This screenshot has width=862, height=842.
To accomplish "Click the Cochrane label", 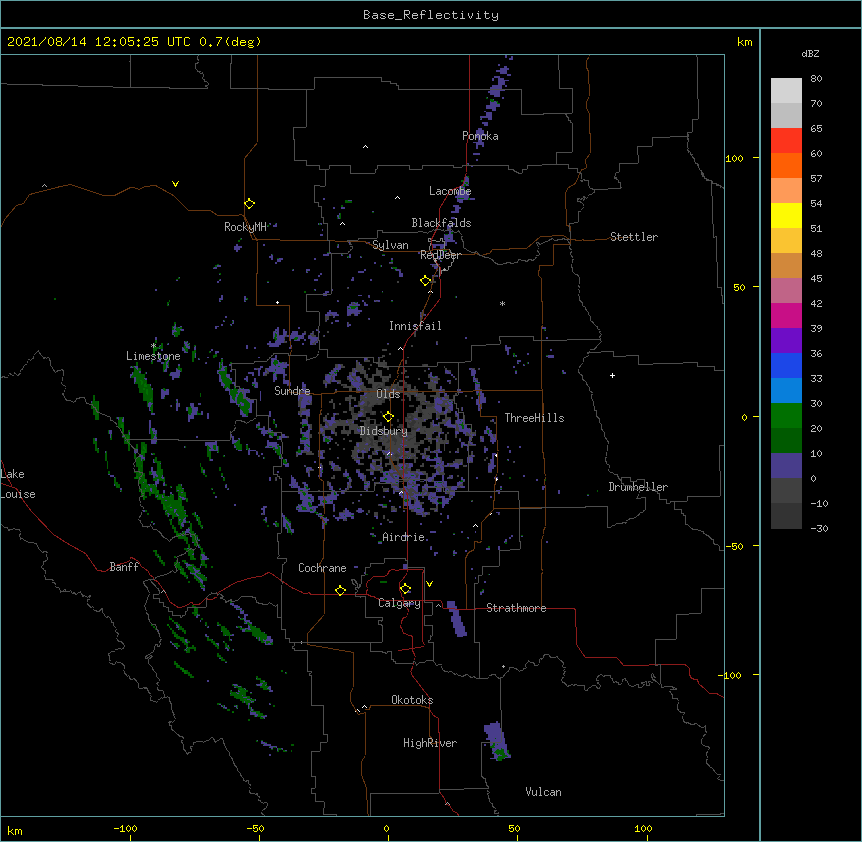I will pyautogui.click(x=322, y=568).
